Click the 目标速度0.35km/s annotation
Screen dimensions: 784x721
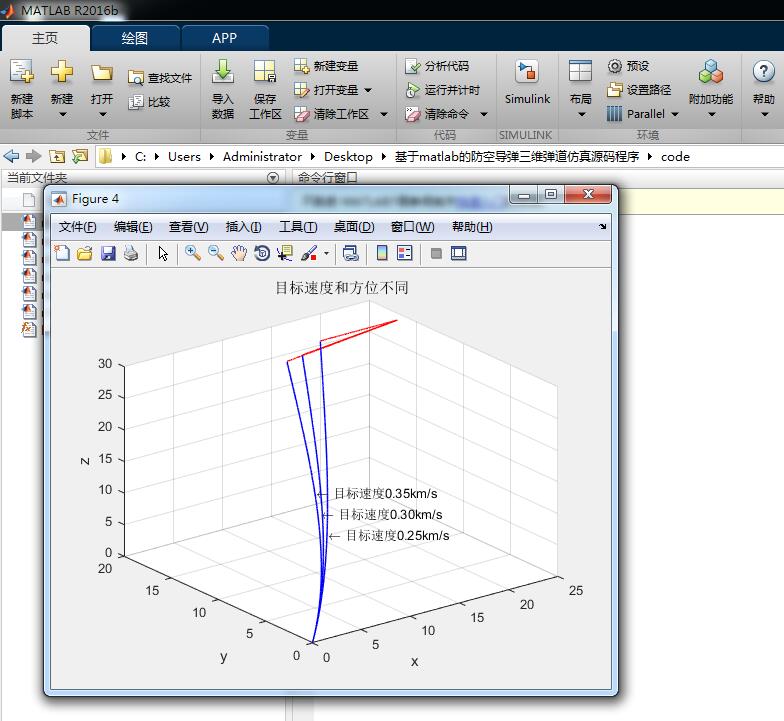coord(386,494)
